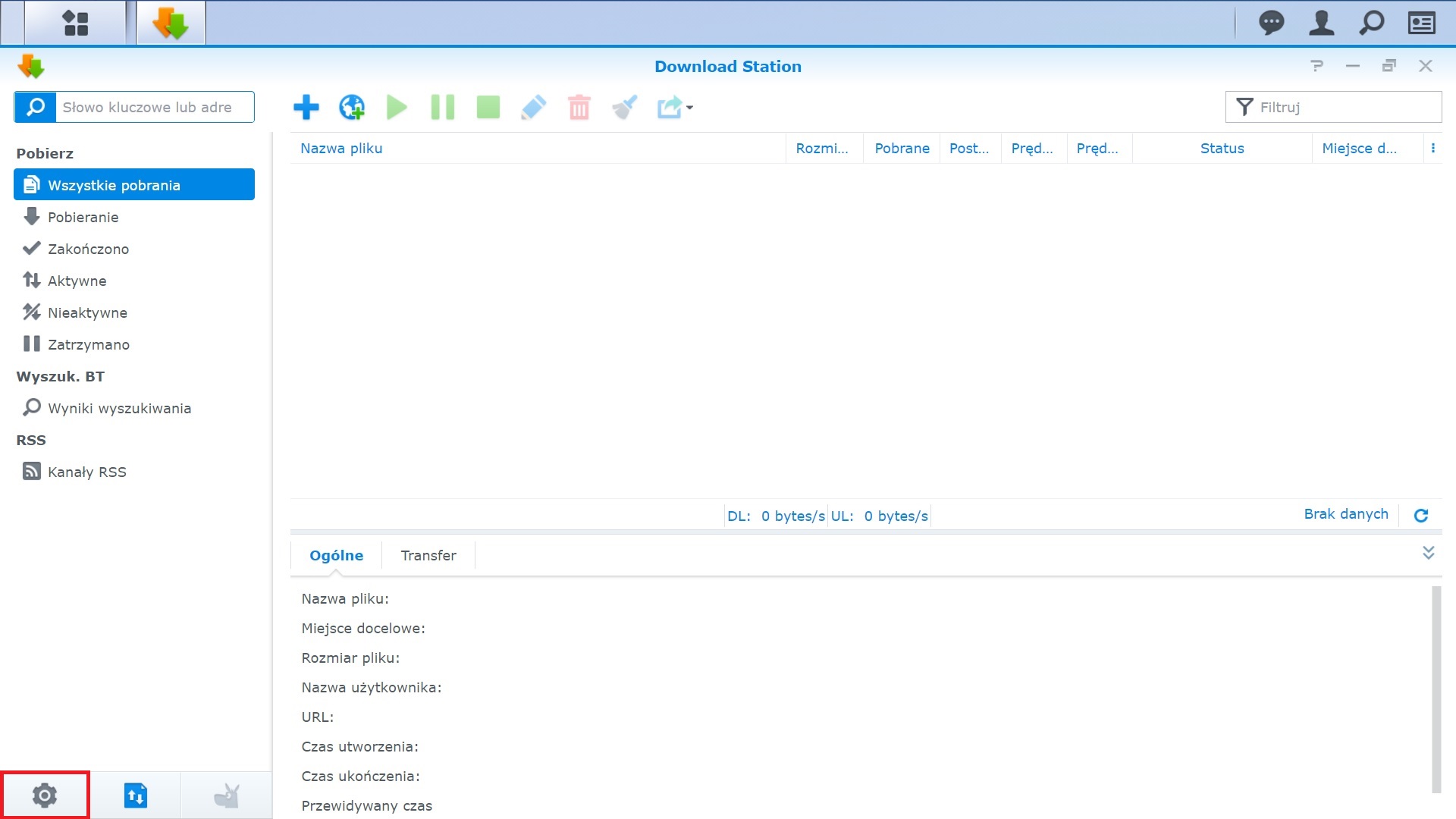Select Aktywne category
This screenshot has height=819, width=1456.
tap(134, 281)
